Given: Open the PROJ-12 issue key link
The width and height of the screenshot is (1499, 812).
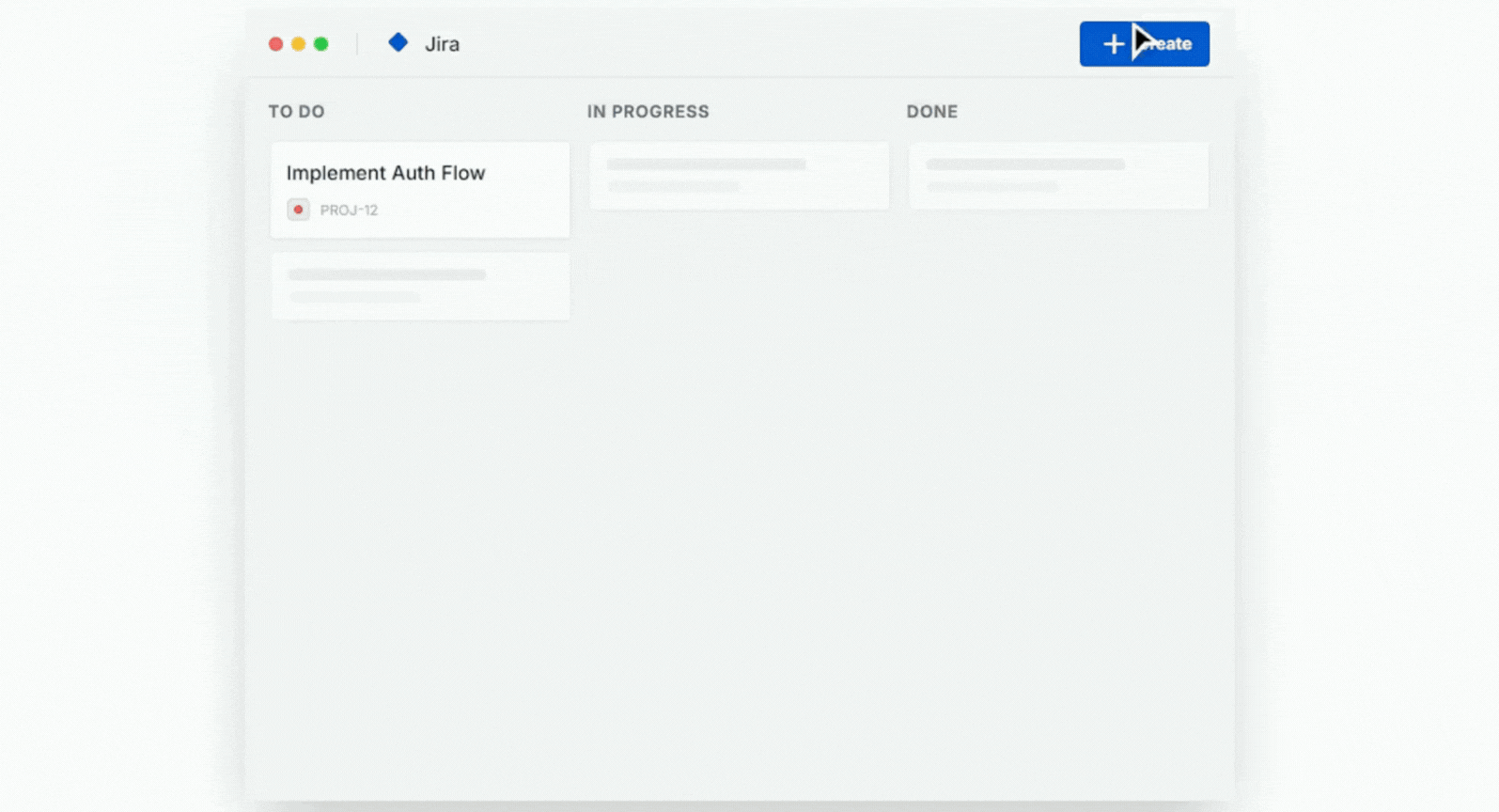Looking at the screenshot, I should point(349,211).
